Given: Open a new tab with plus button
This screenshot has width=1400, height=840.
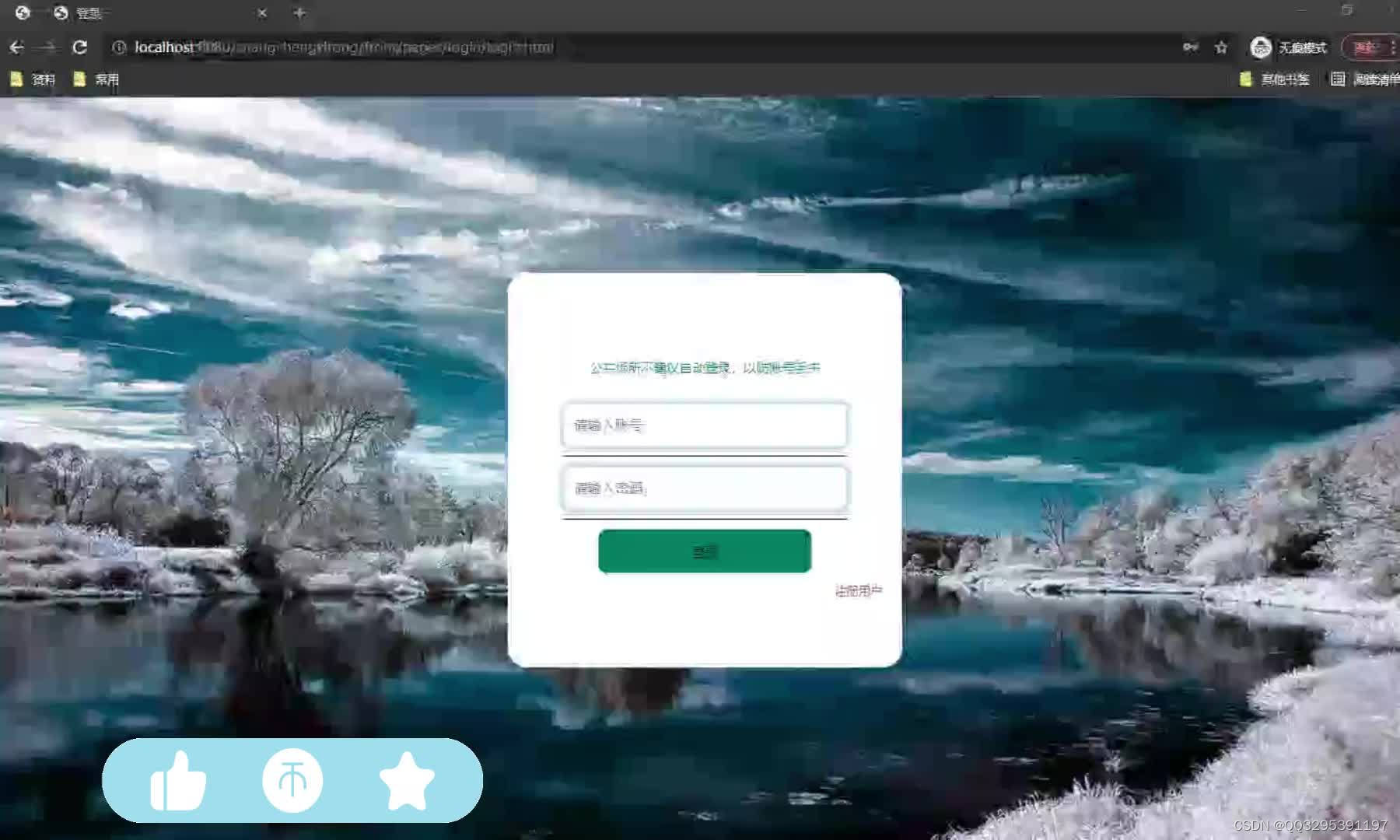Looking at the screenshot, I should click(x=299, y=13).
